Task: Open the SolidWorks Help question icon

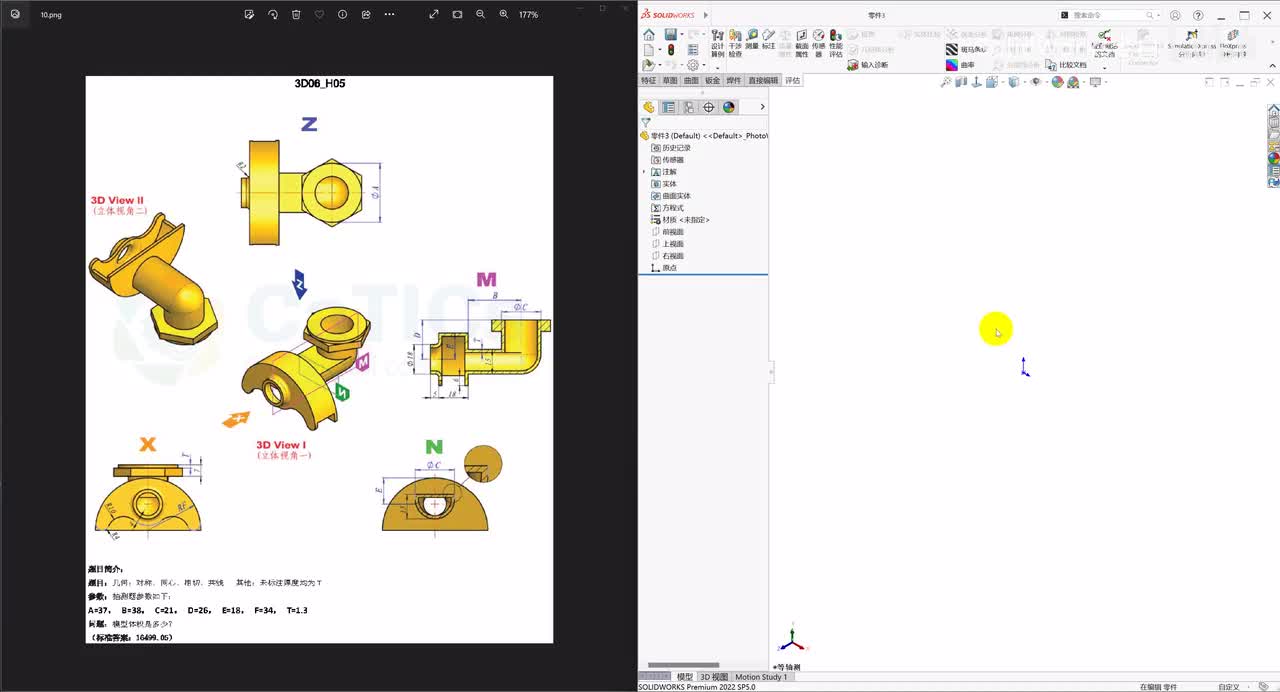Action: [x=1198, y=15]
